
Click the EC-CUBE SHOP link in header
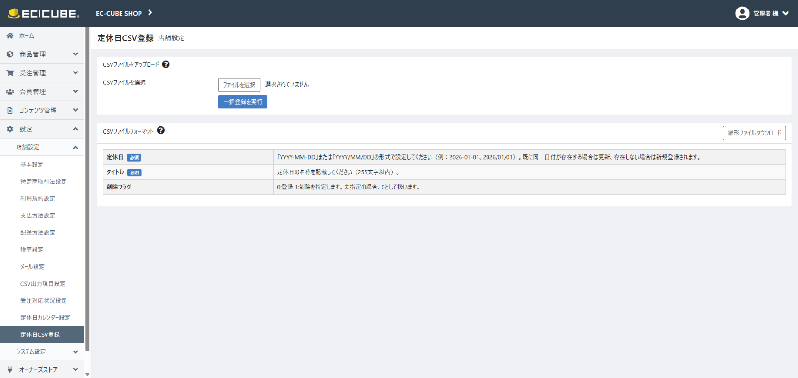click(x=119, y=13)
